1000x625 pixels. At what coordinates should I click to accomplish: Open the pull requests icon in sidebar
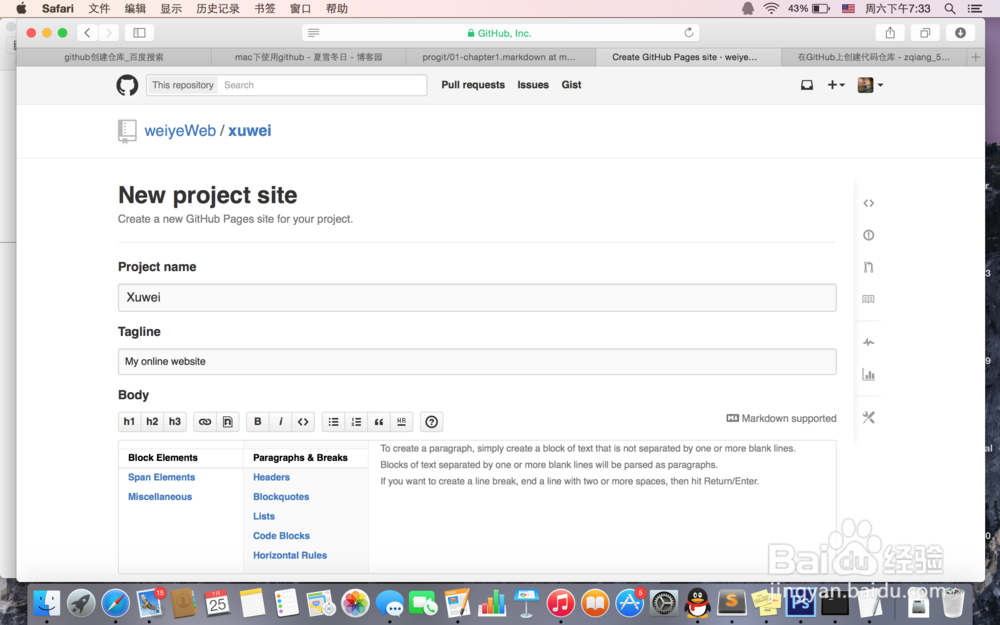click(x=869, y=267)
